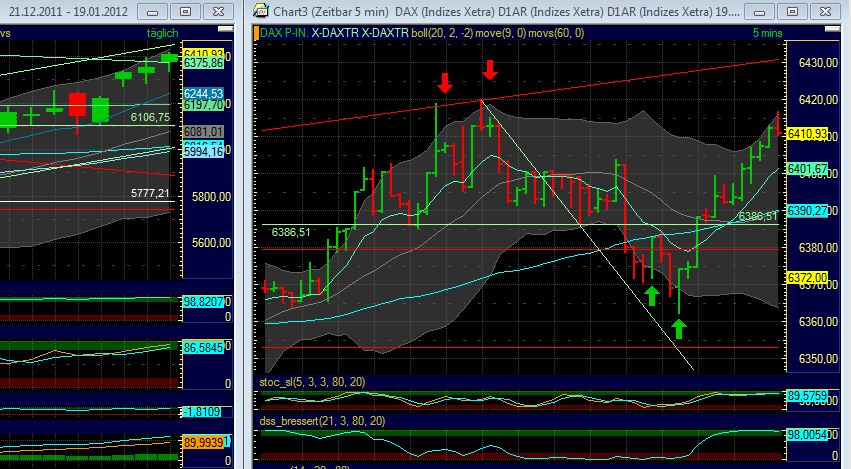This screenshot has width=851, height=469.
Task: Click the 5 mins timeframe label
Action: [x=767, y=33]
